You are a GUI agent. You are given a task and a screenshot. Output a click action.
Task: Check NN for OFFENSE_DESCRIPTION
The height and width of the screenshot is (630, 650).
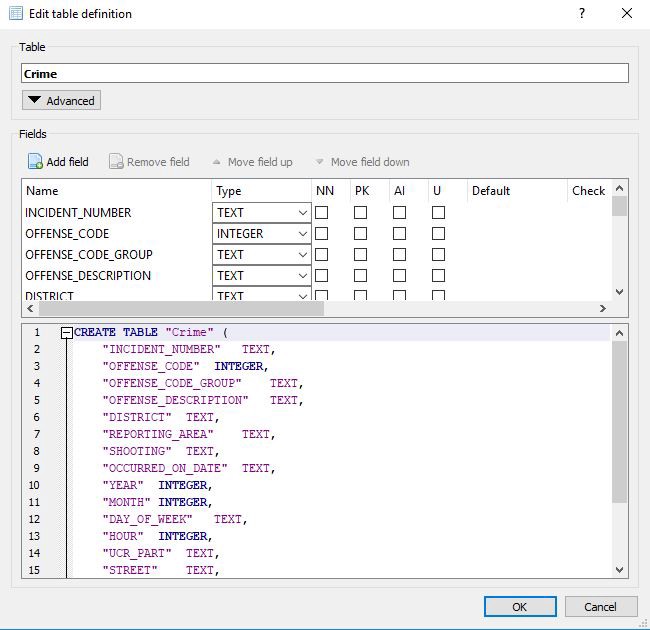pyautogui.click(x=322, y=276)
